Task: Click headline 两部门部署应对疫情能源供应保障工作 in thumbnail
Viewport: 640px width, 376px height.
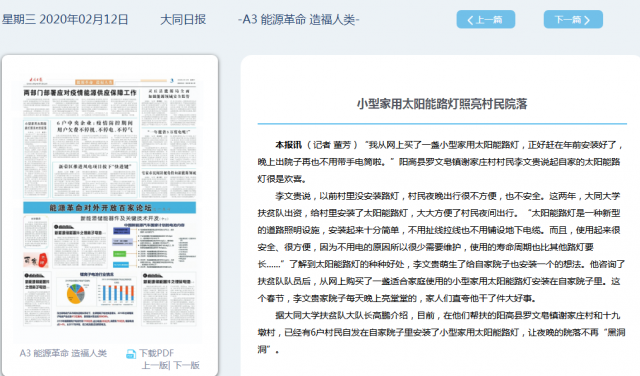Action: [x=80, y=93]
